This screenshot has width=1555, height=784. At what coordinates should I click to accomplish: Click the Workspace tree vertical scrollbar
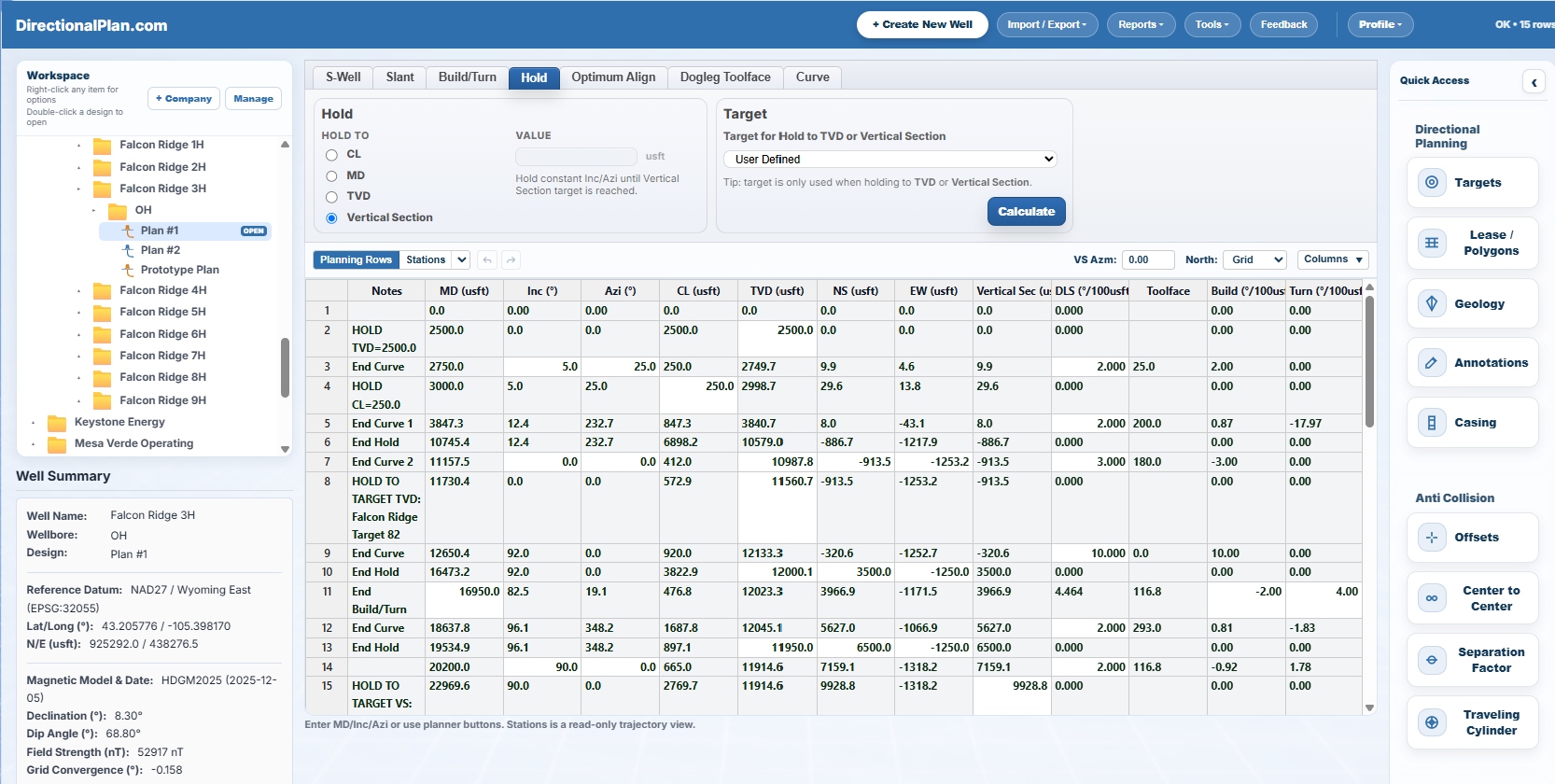(285, 368)
